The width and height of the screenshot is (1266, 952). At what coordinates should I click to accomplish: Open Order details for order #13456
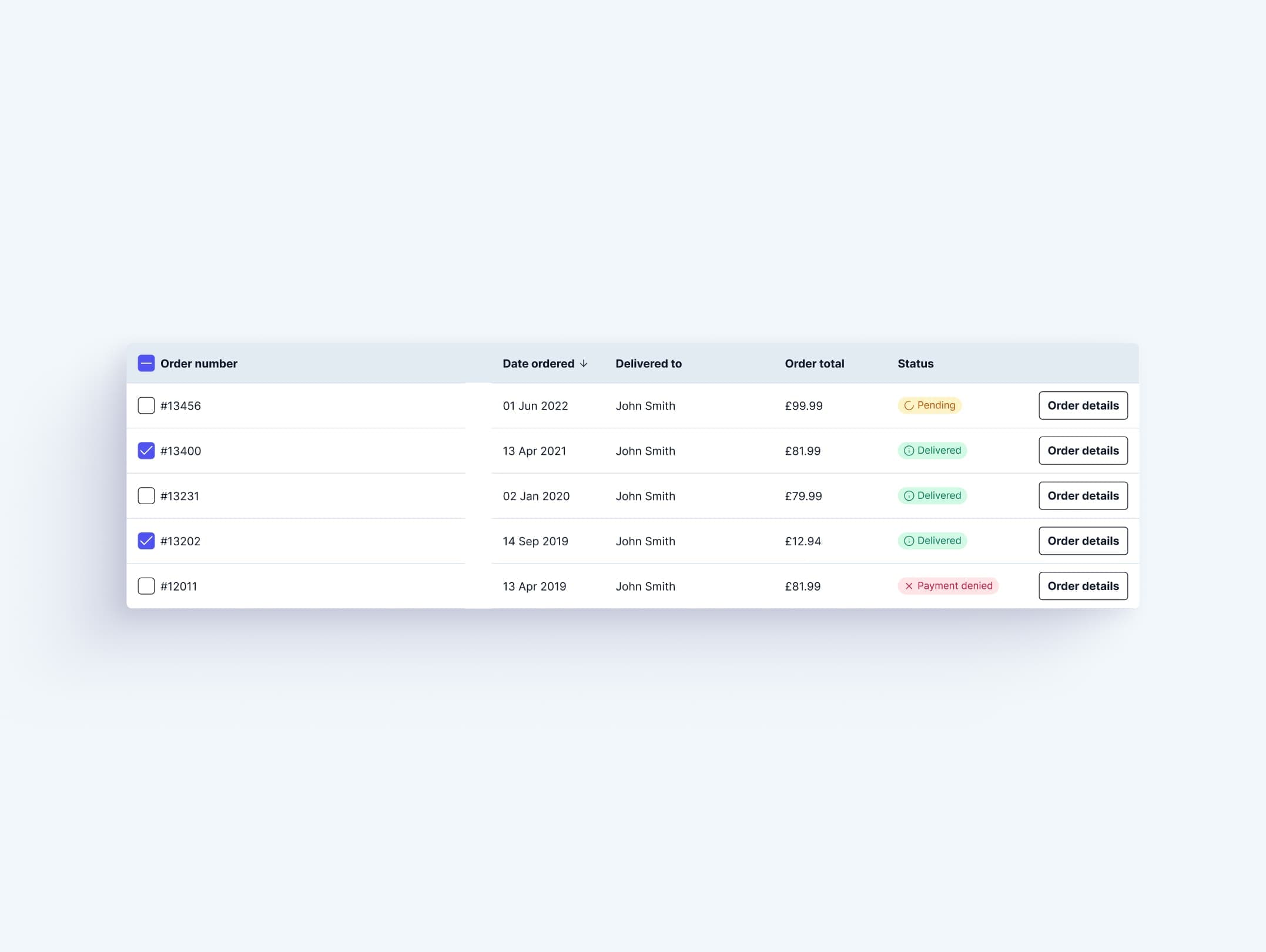1083,405
